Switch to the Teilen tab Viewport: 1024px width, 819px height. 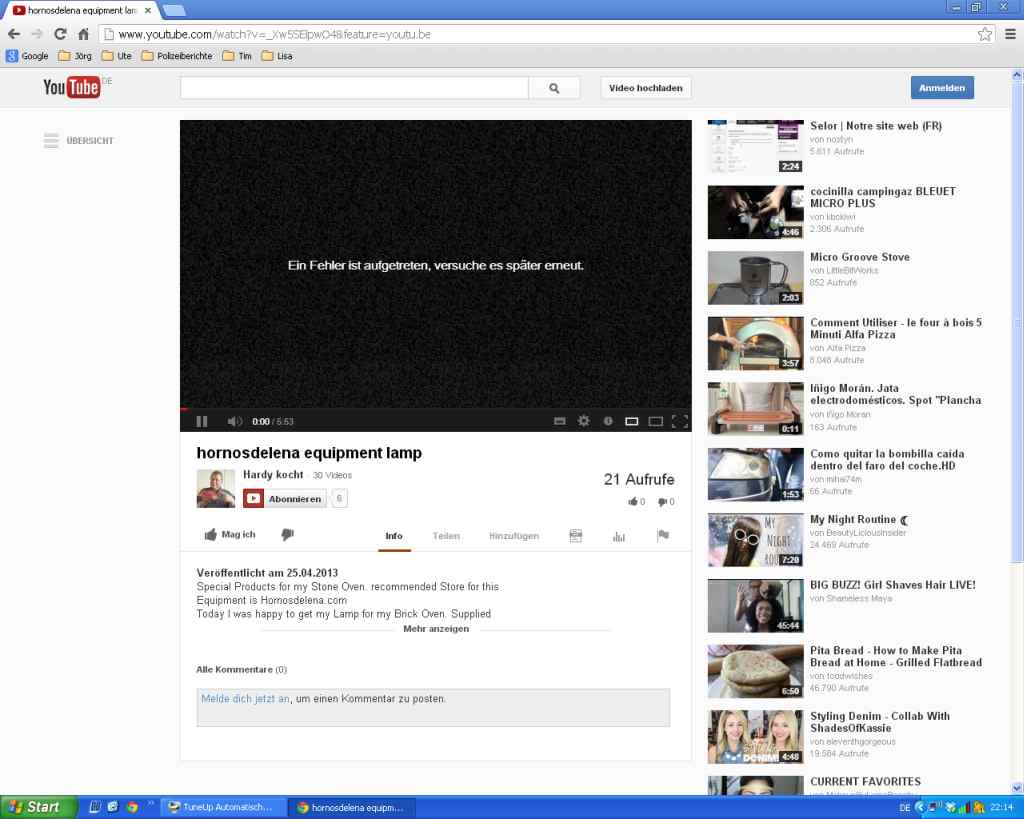click(446, 536)
